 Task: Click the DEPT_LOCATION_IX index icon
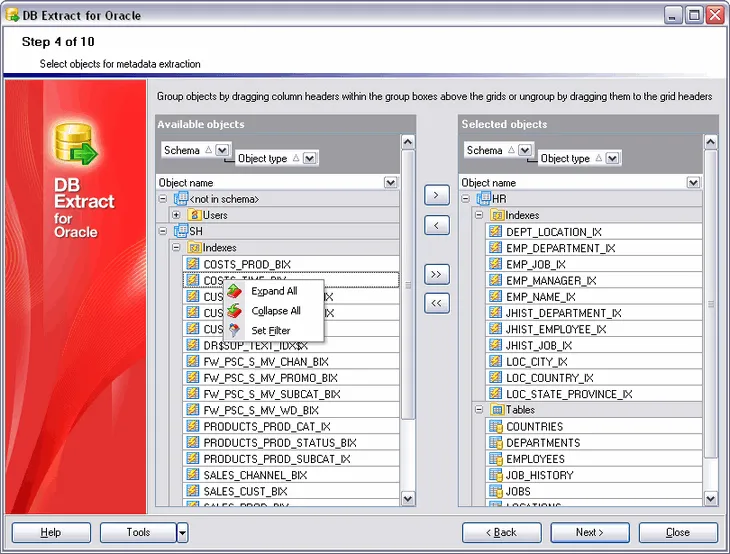click(495, 231)
